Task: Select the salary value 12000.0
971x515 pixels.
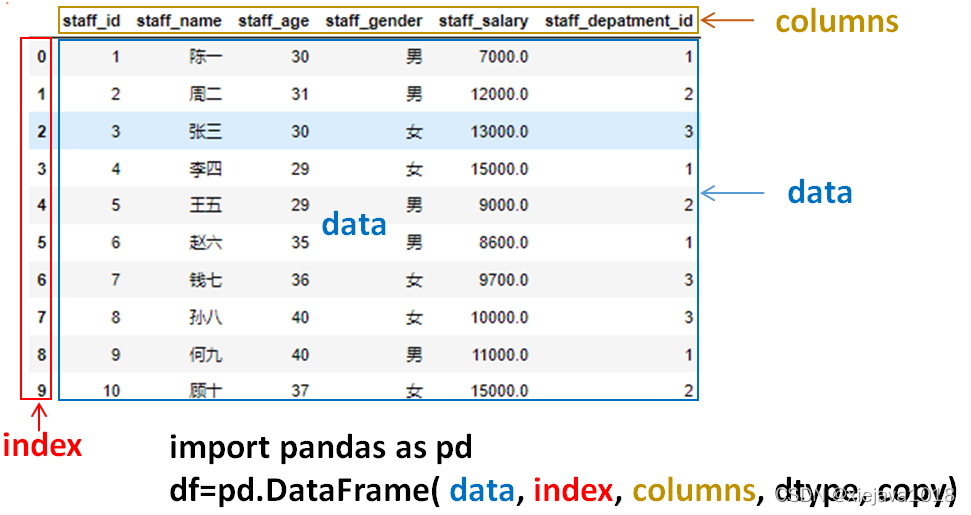Action: (499, 94)
